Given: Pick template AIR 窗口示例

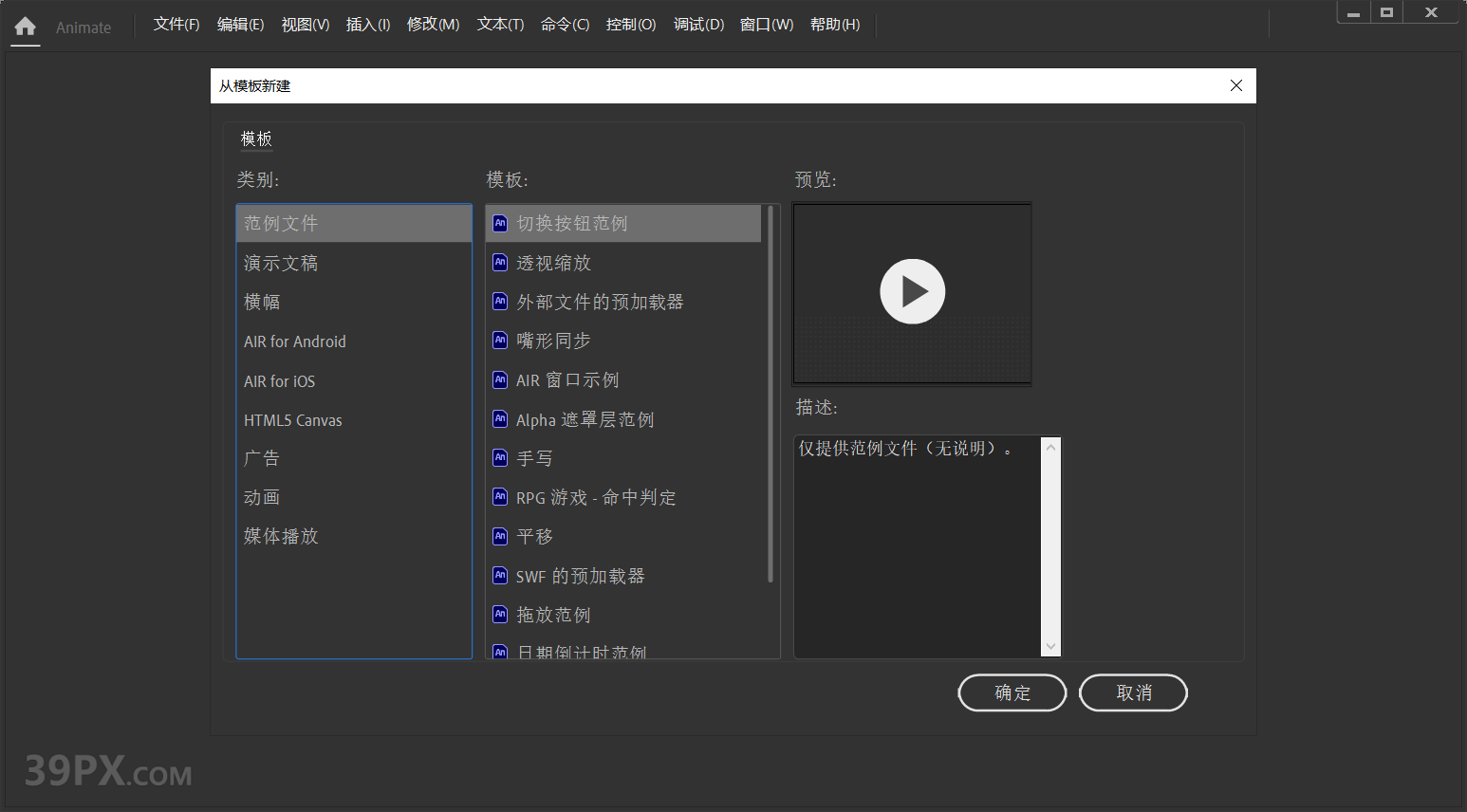Looking at the screenshot, I should coord(623,379).
